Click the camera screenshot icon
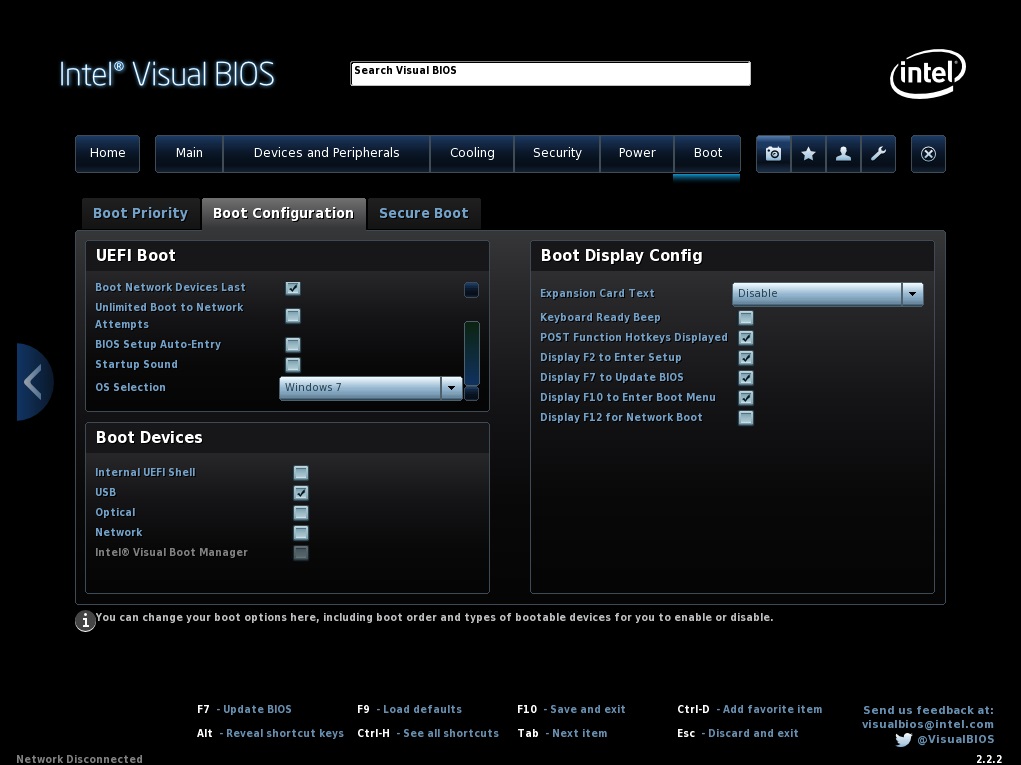This screenshot has width=1021, height=765. (774, 154)
